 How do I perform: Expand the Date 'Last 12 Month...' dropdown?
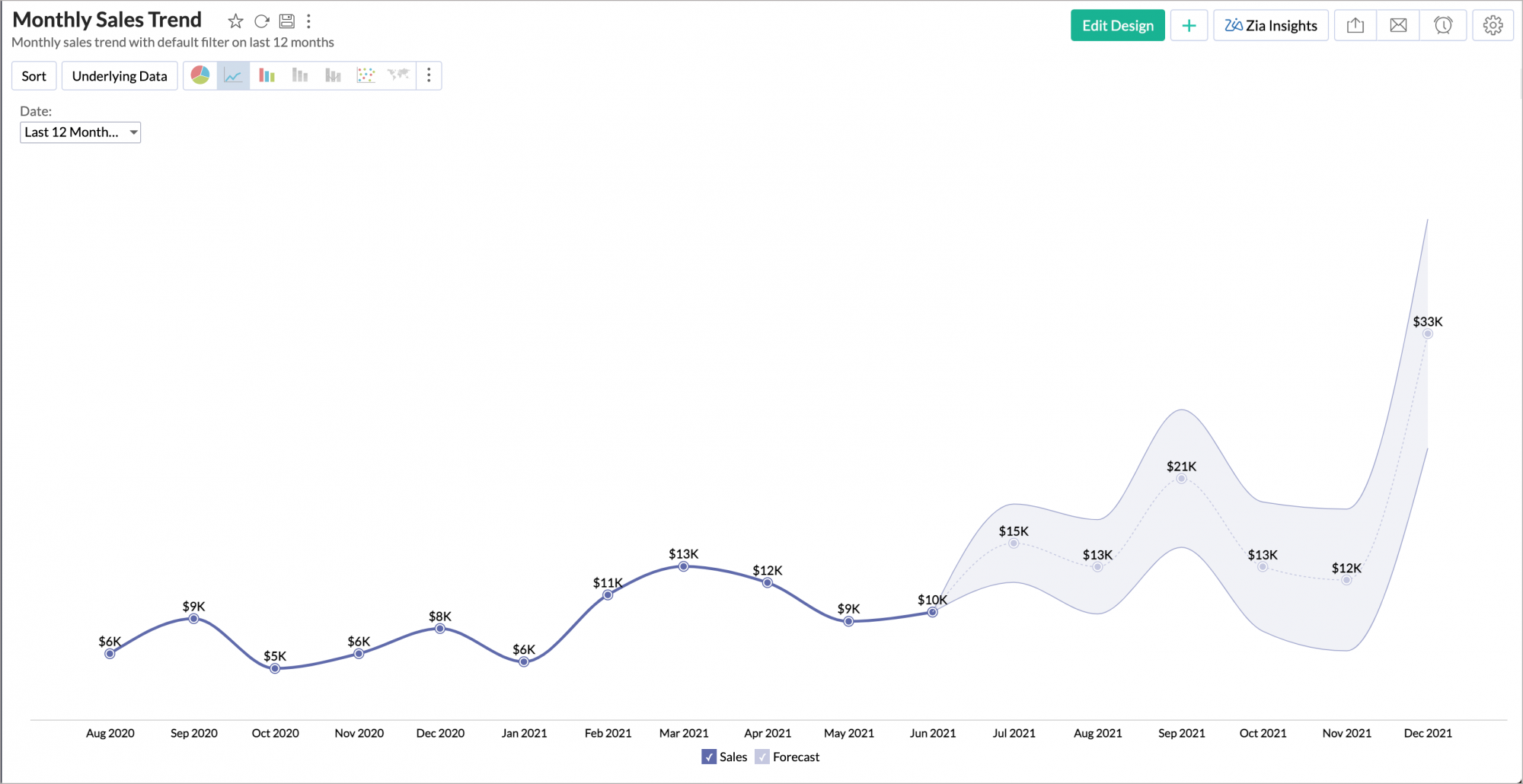tap(80, 132)
